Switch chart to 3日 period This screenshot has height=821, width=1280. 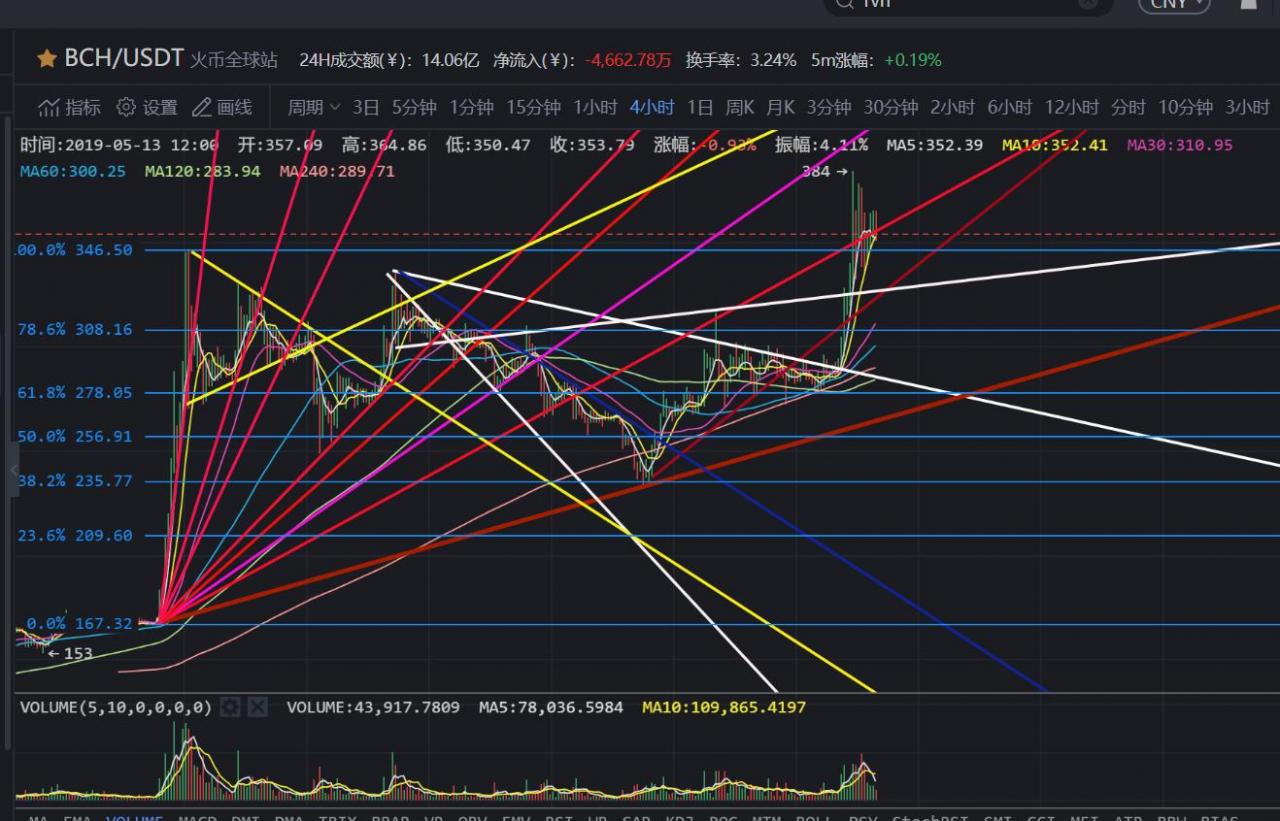click(x=366, y=107)
